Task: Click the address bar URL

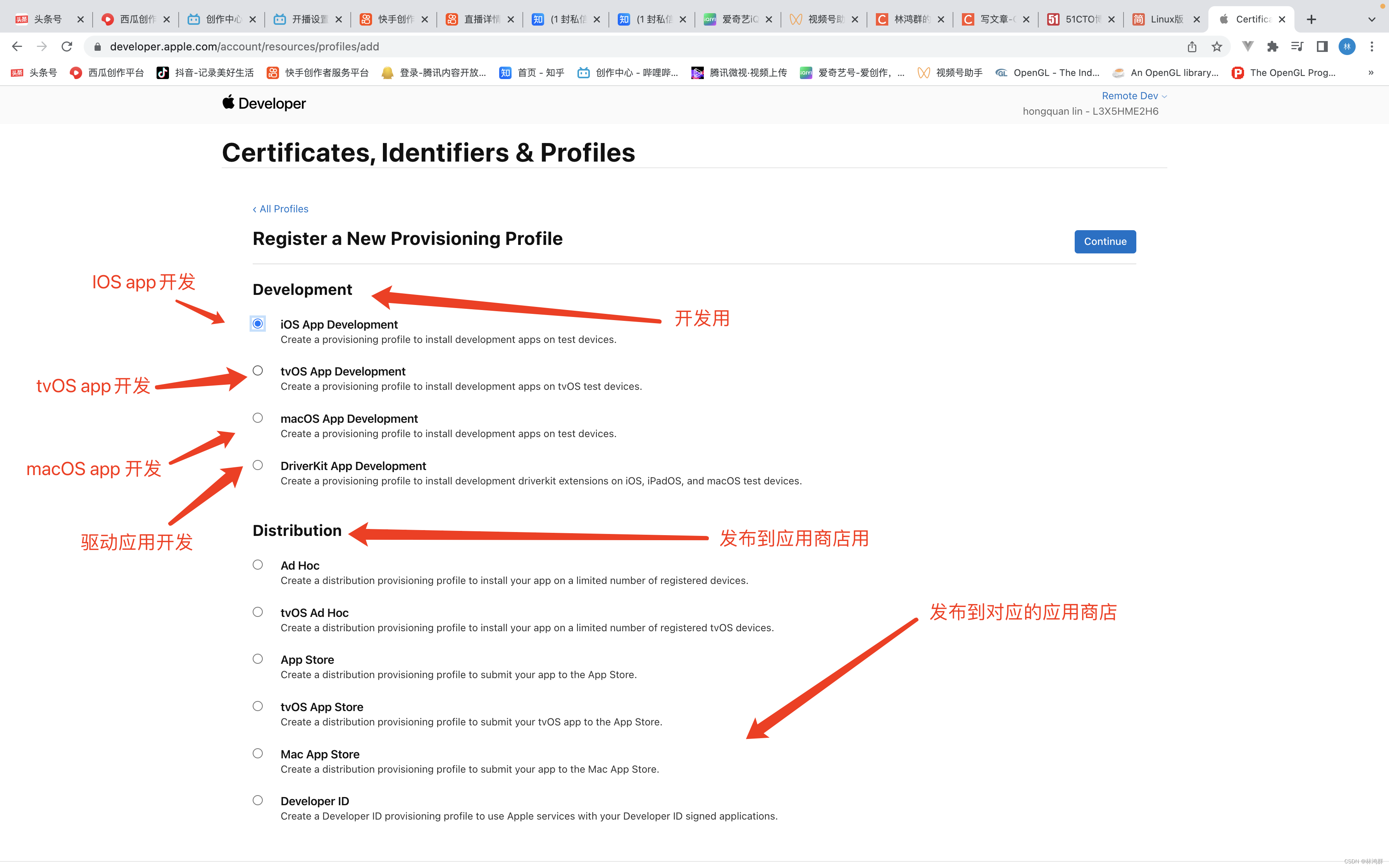Action: pyautogui.click(x=245, y=46)
